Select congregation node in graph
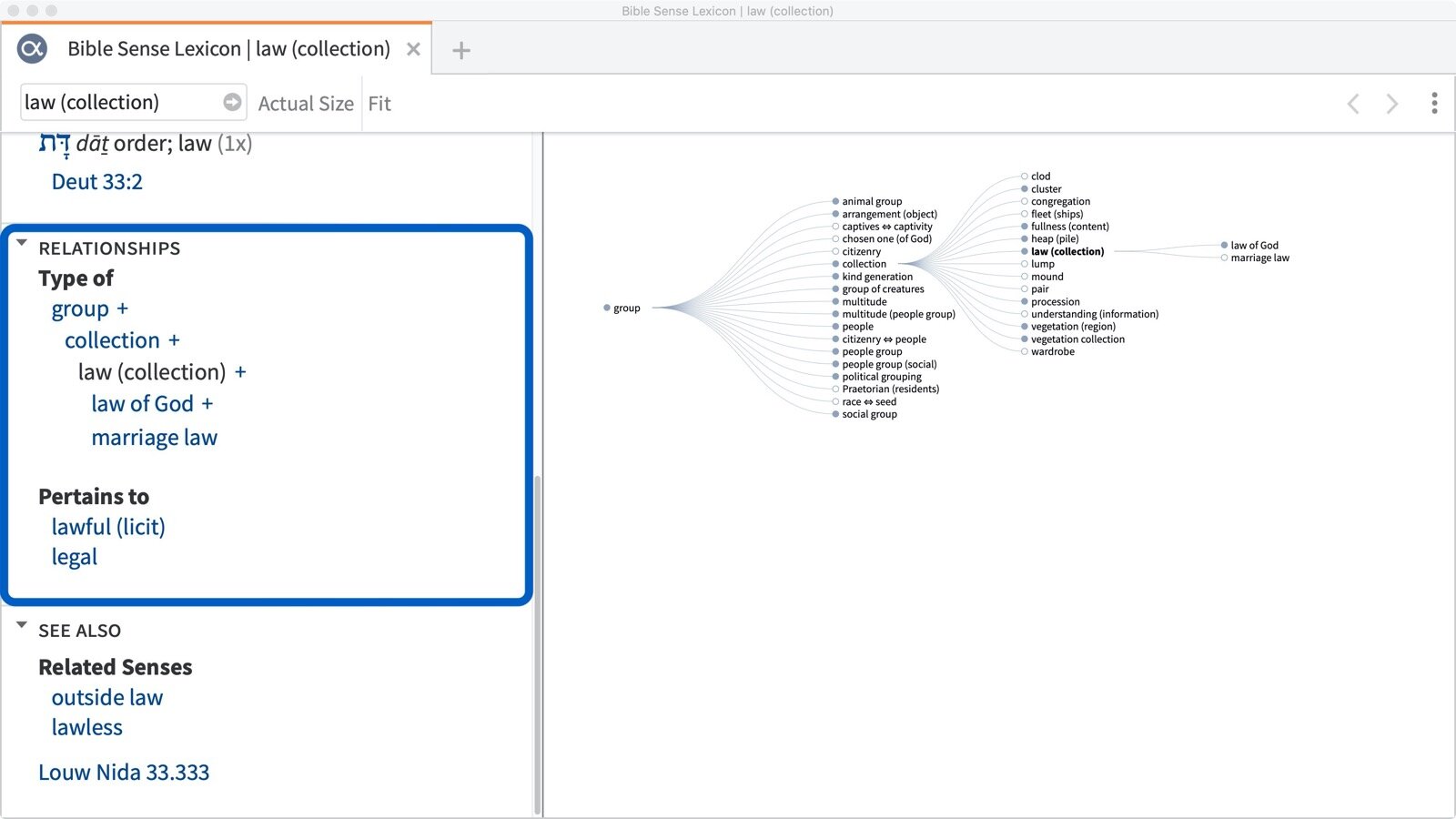 click(1055, 202)
